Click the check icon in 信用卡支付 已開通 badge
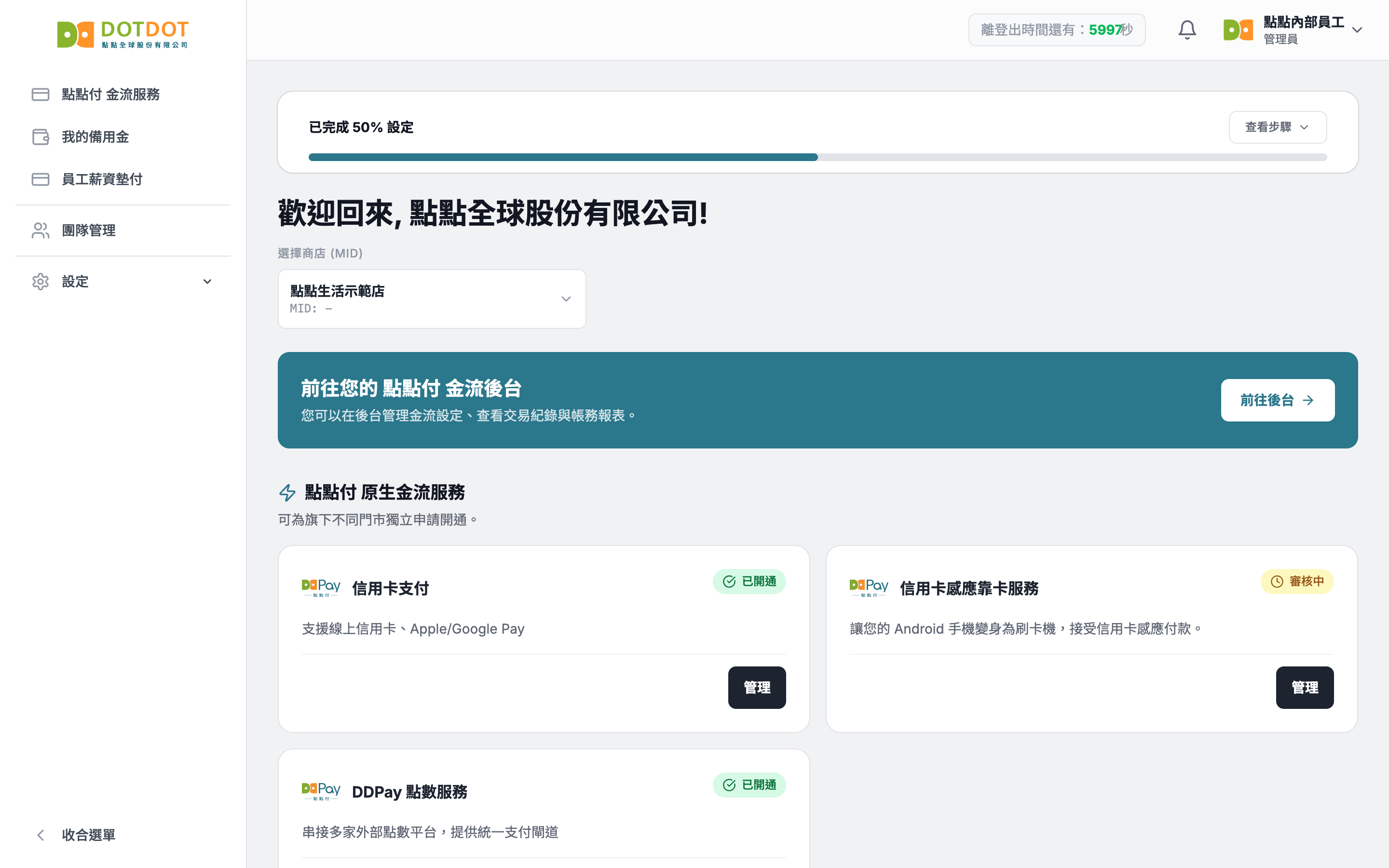This screenshot has width=1389, height=868. 729,582
